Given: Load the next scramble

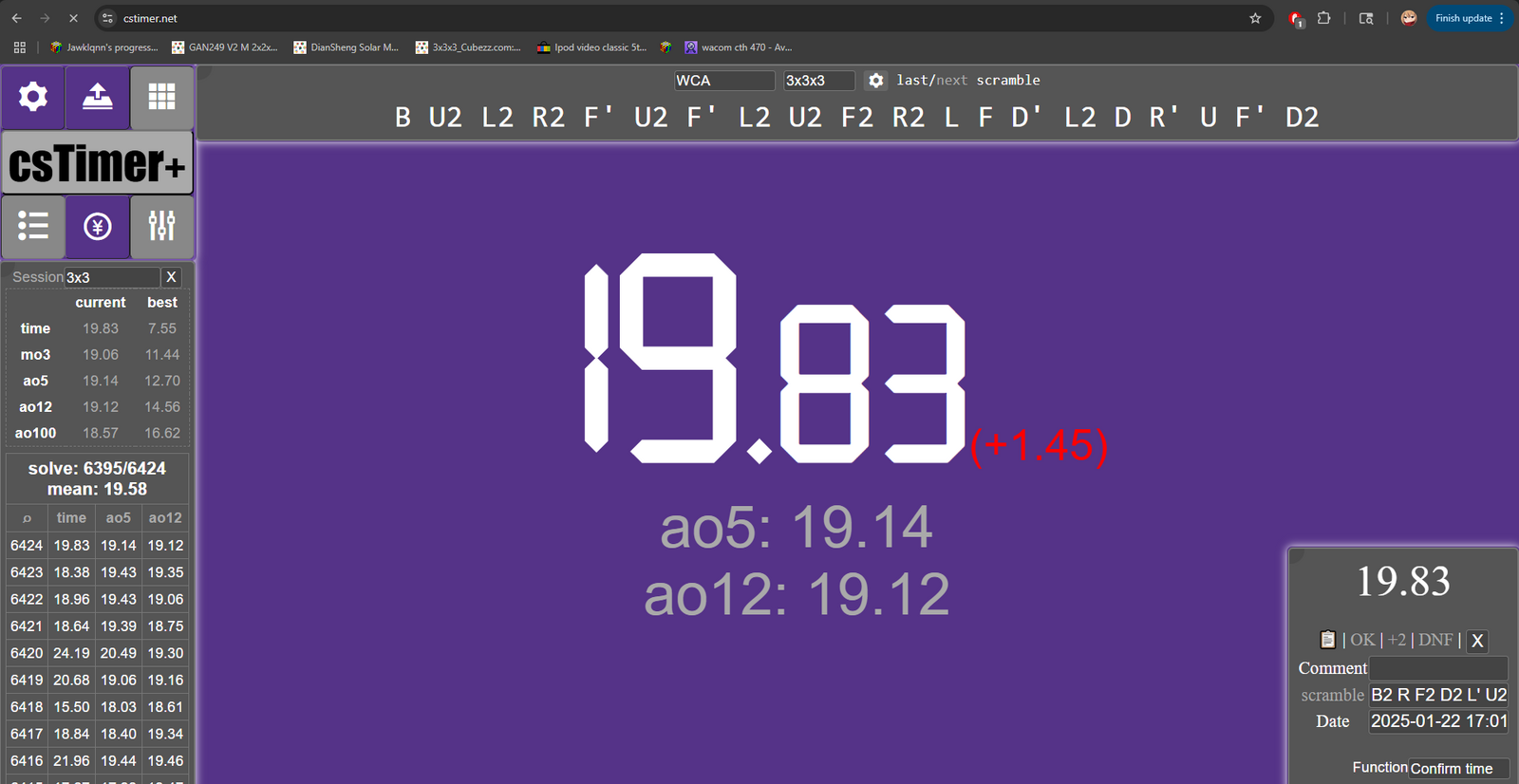Looking at the screenshot, I should point(952,81).
